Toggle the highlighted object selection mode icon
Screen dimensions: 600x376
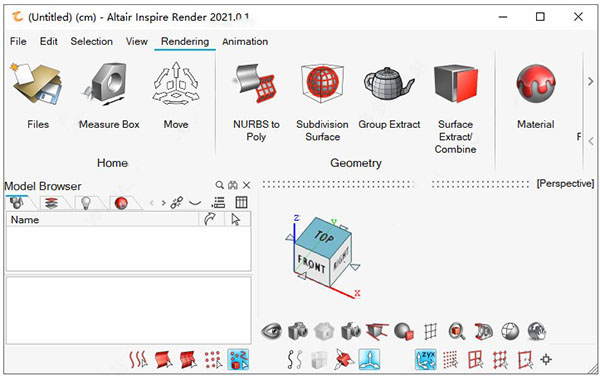coord(238,360)
